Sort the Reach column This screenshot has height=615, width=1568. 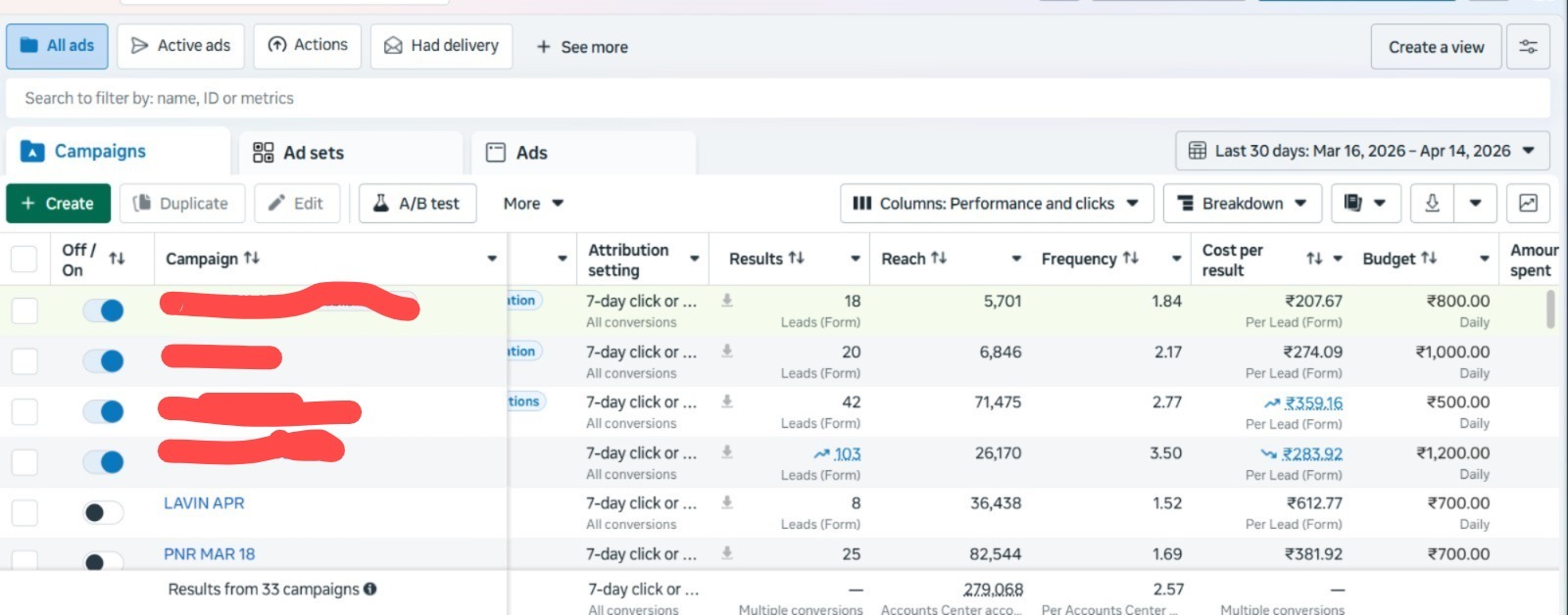[939, 258]
